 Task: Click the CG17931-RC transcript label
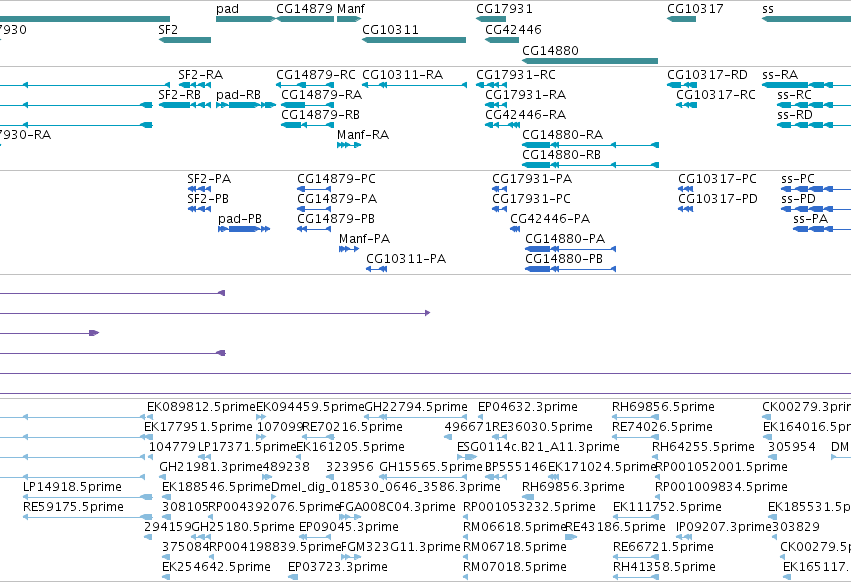516,75
